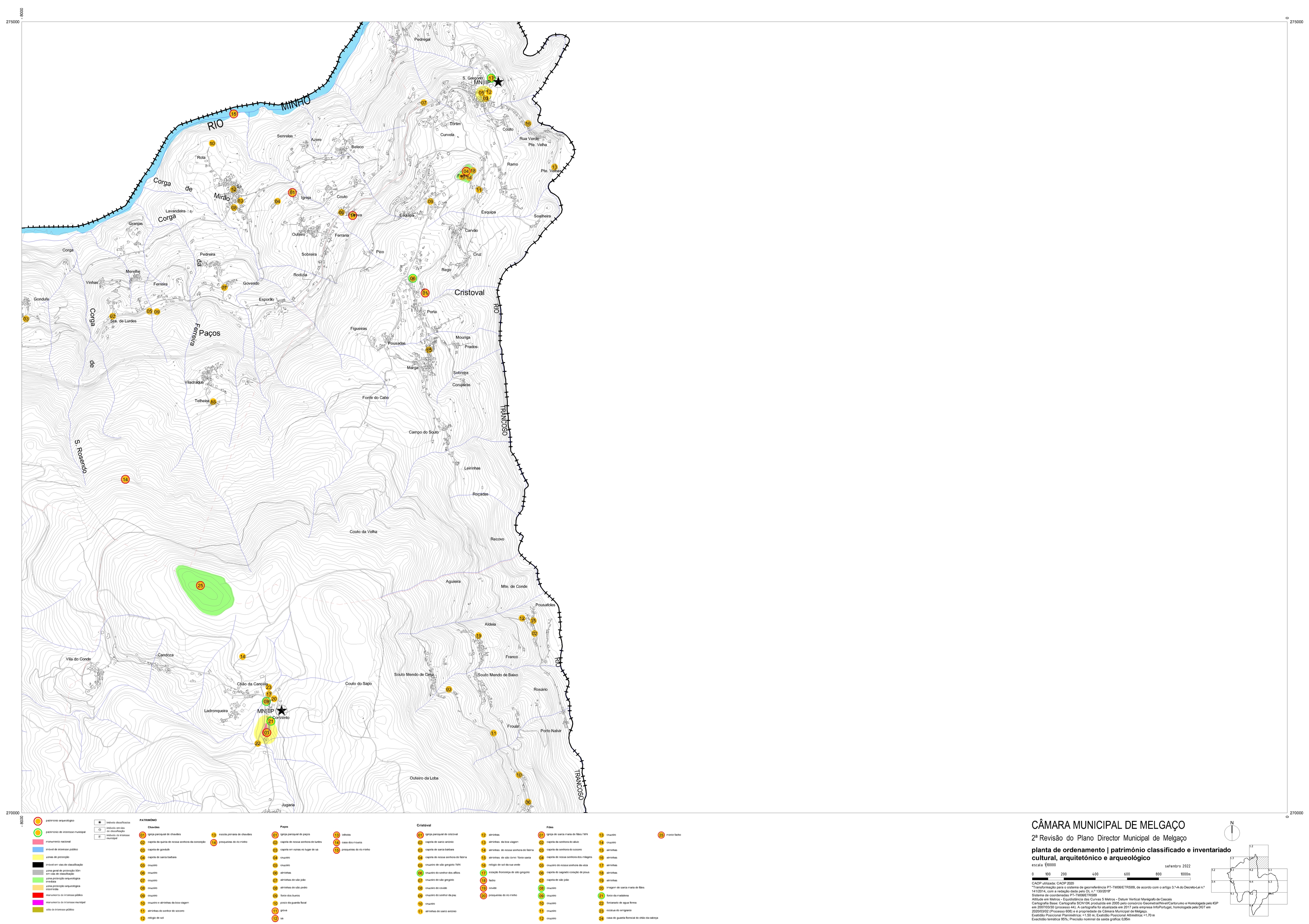This screenshot has height=924, width=1309.
Task: Select legend marker 25 for monte facho
Action: [x=661, y=835]
